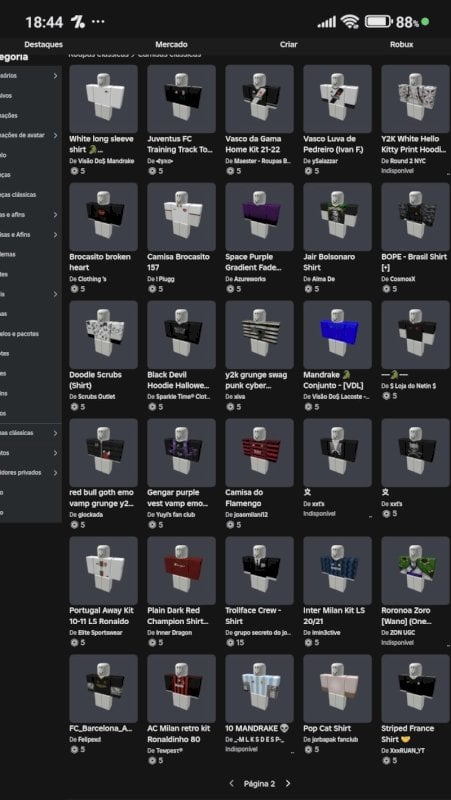Open Camisa do Flamengo thumbnail

pos(259,453)
